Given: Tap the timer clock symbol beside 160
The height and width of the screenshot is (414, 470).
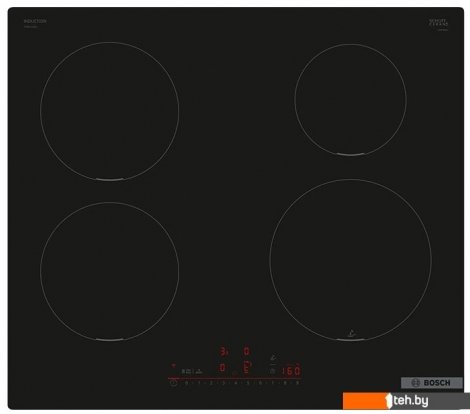Looking at the screenshot, I should [272, 371].
